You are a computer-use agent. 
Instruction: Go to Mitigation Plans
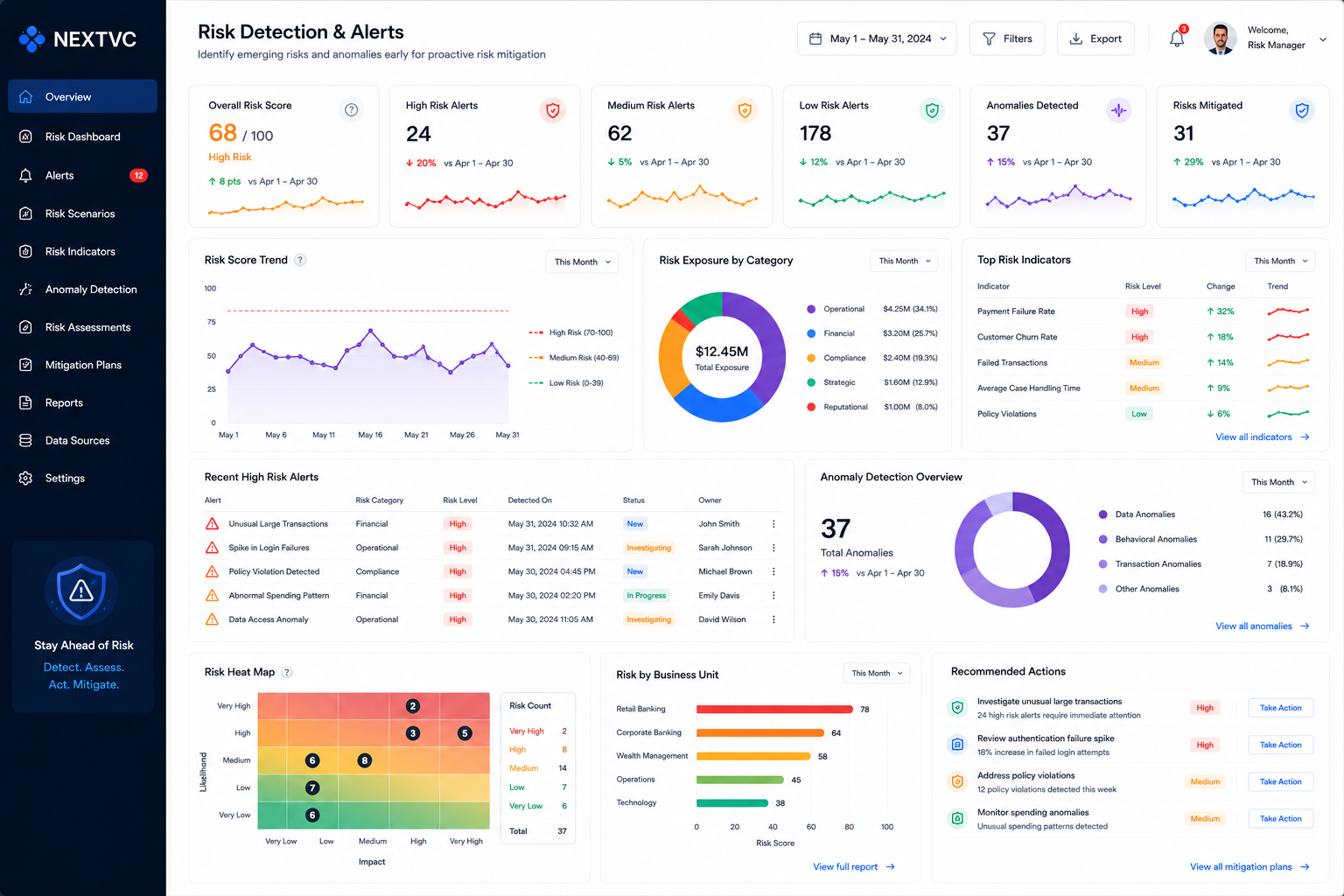tap(82, 365)
